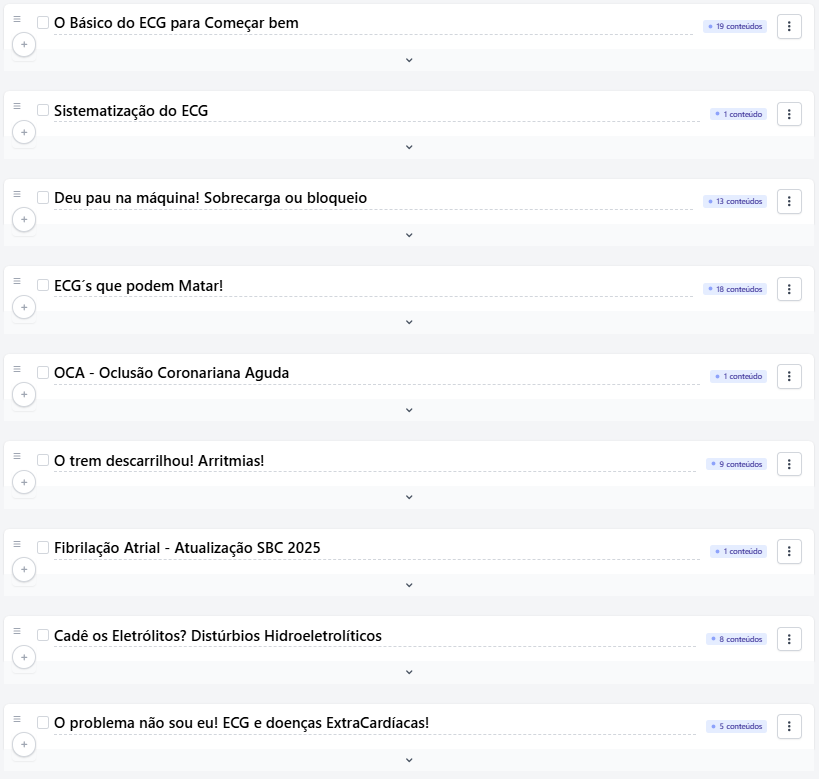Click drag handle beside O trem descarrilhou

(17, 456)
